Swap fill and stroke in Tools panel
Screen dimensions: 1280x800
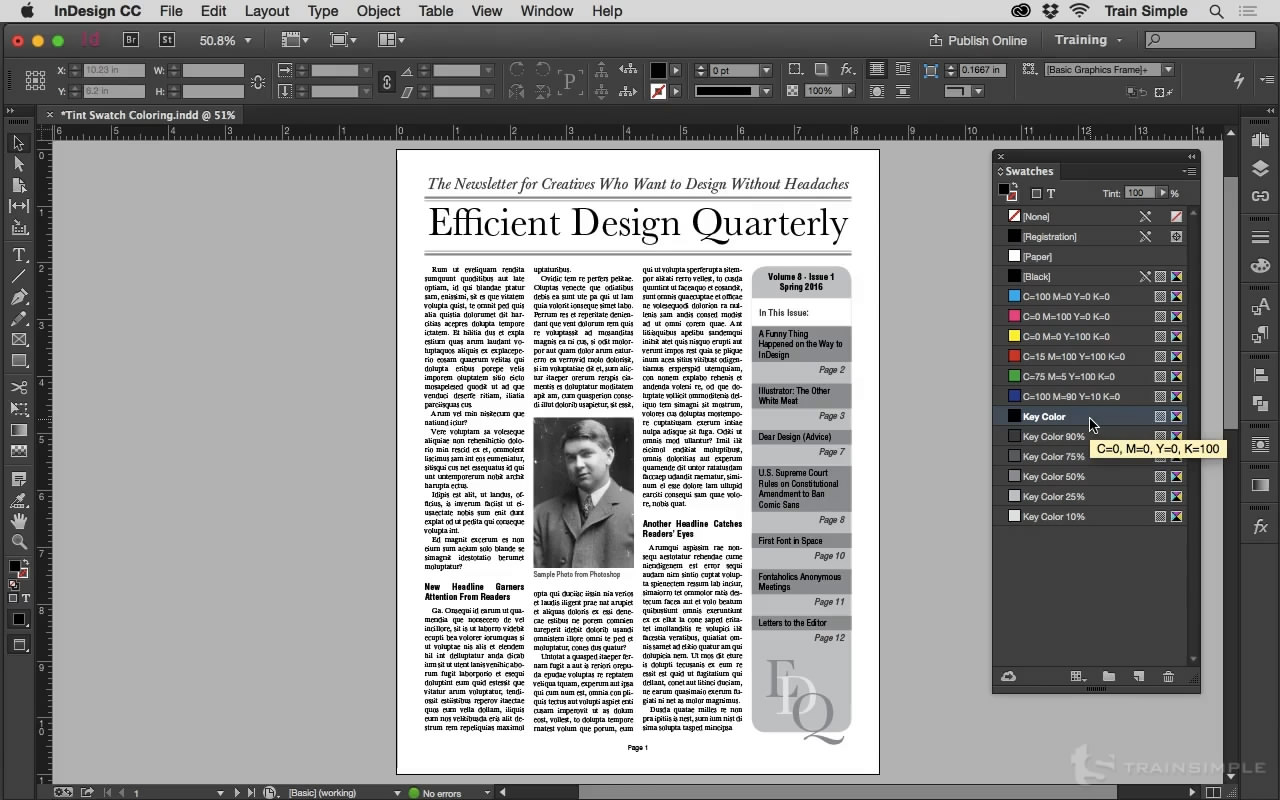click(x=25, y=563)
